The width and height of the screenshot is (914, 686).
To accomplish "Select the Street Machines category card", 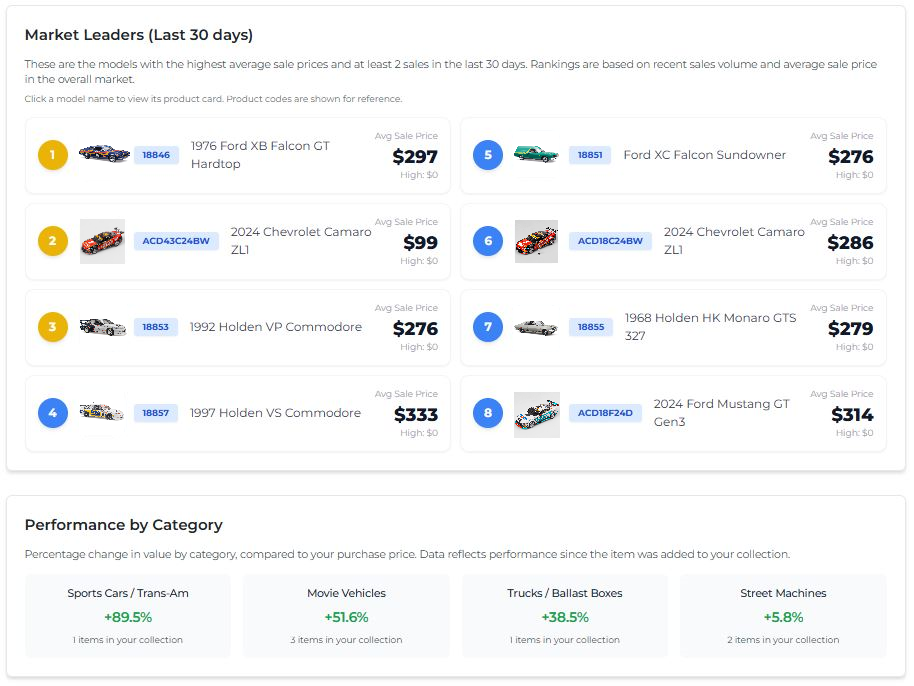I will pyautogui.click(x=783, y=615).
